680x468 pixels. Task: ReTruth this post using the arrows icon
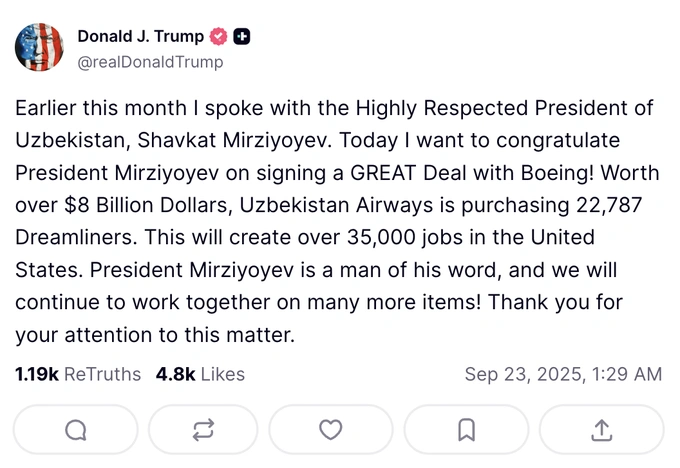pos(203,429)
